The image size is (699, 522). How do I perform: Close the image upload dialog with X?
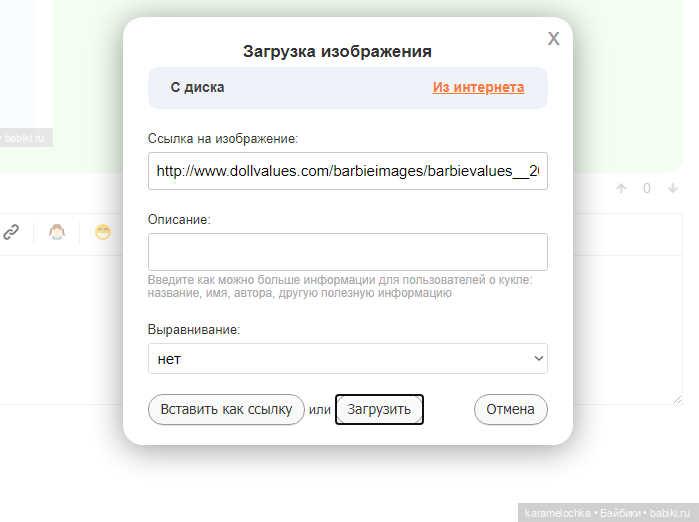tap(553, 39)
